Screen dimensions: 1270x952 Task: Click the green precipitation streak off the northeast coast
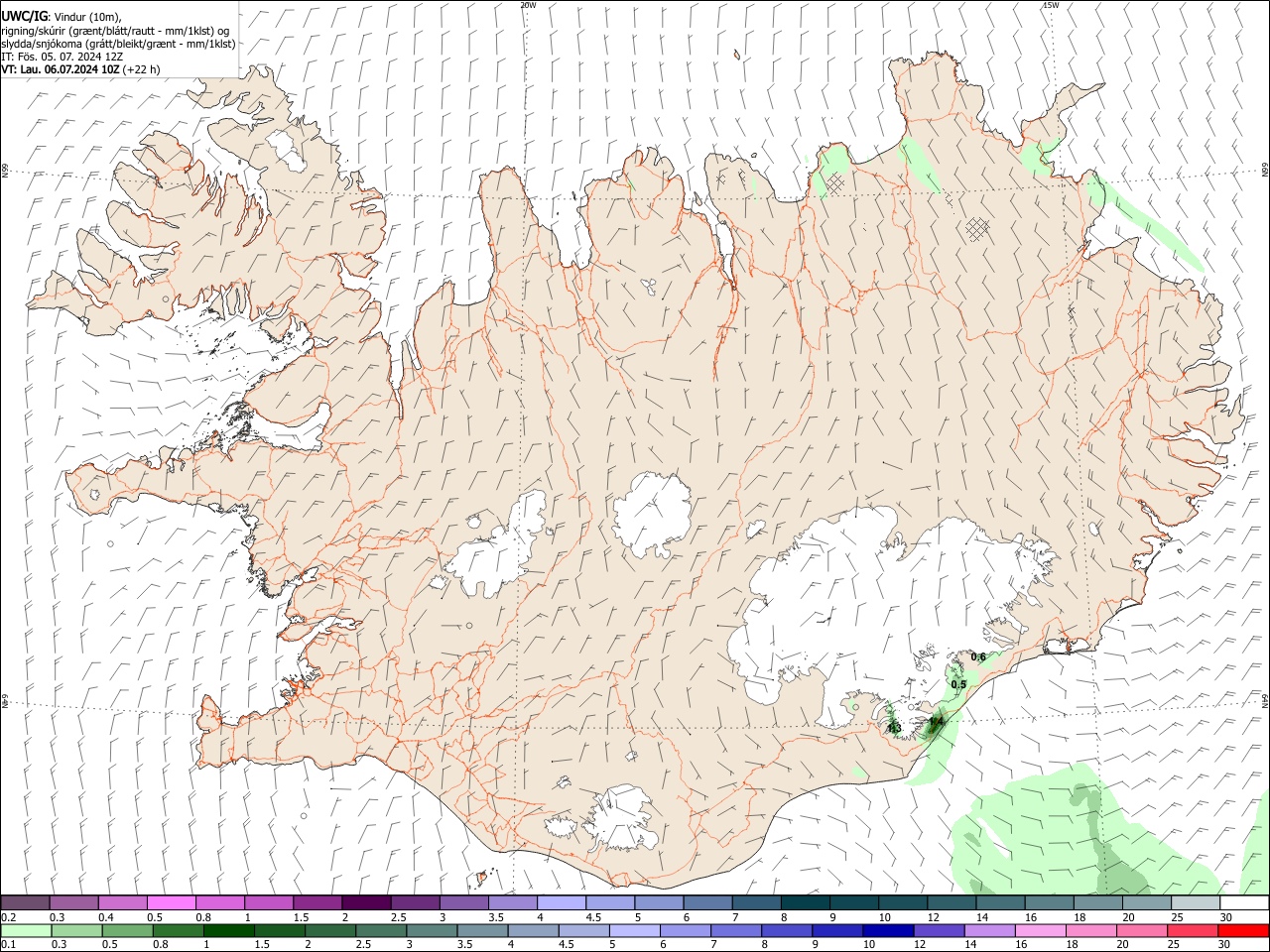point(1146,223)
